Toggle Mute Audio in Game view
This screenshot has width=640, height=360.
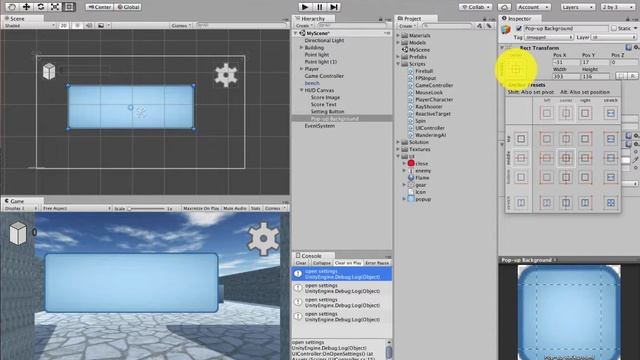coord(235,208)
